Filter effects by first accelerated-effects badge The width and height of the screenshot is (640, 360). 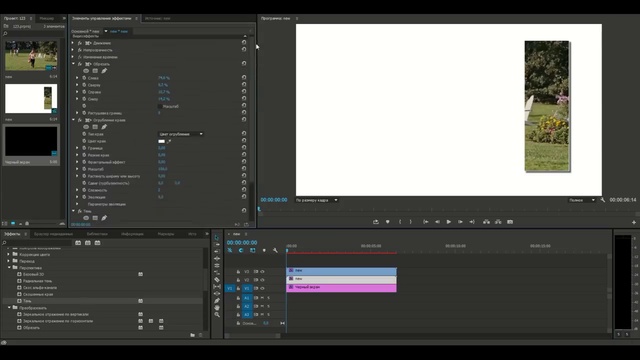point(78,243)
